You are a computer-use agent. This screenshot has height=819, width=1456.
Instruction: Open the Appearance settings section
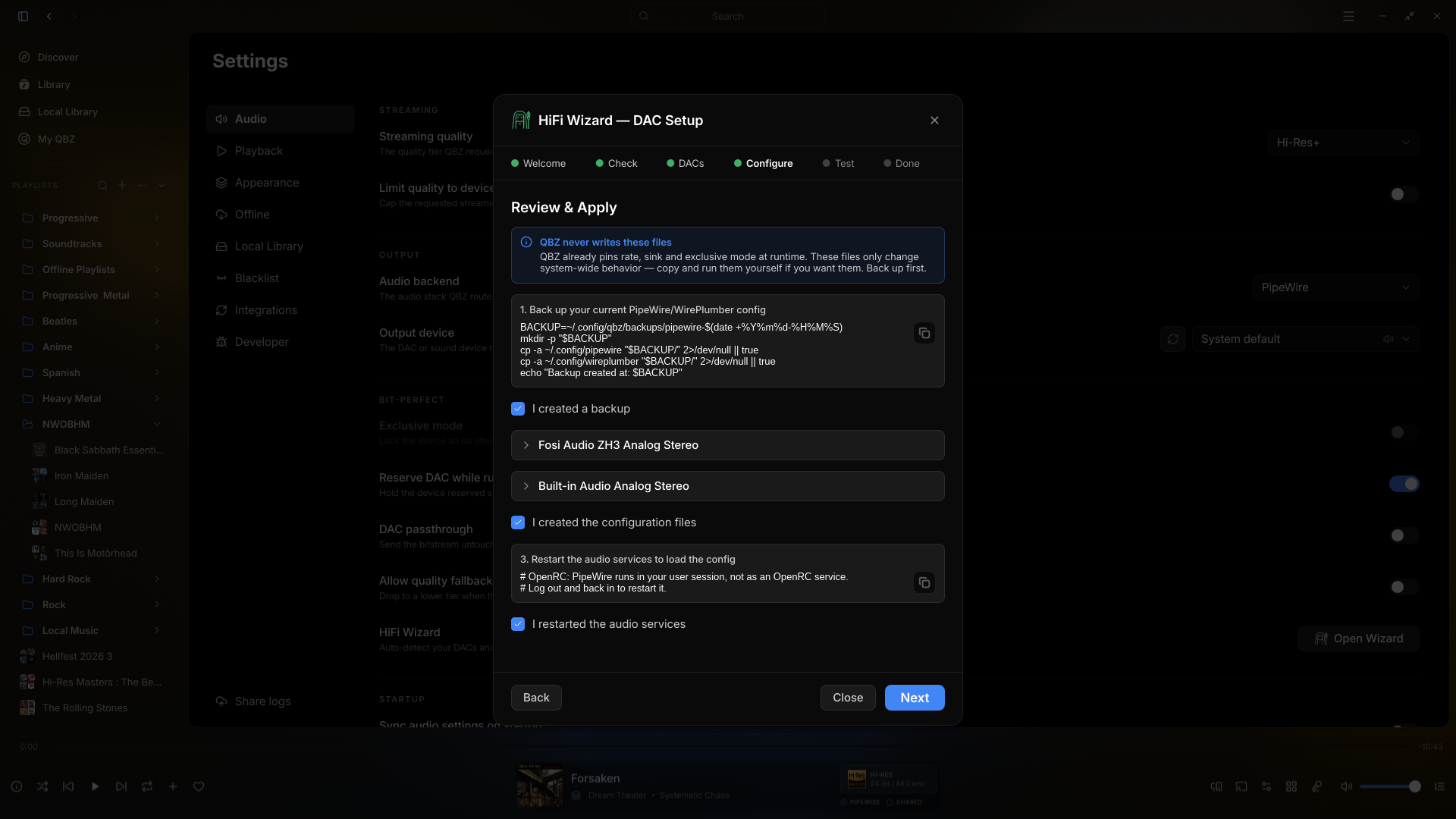click(281, 183)
